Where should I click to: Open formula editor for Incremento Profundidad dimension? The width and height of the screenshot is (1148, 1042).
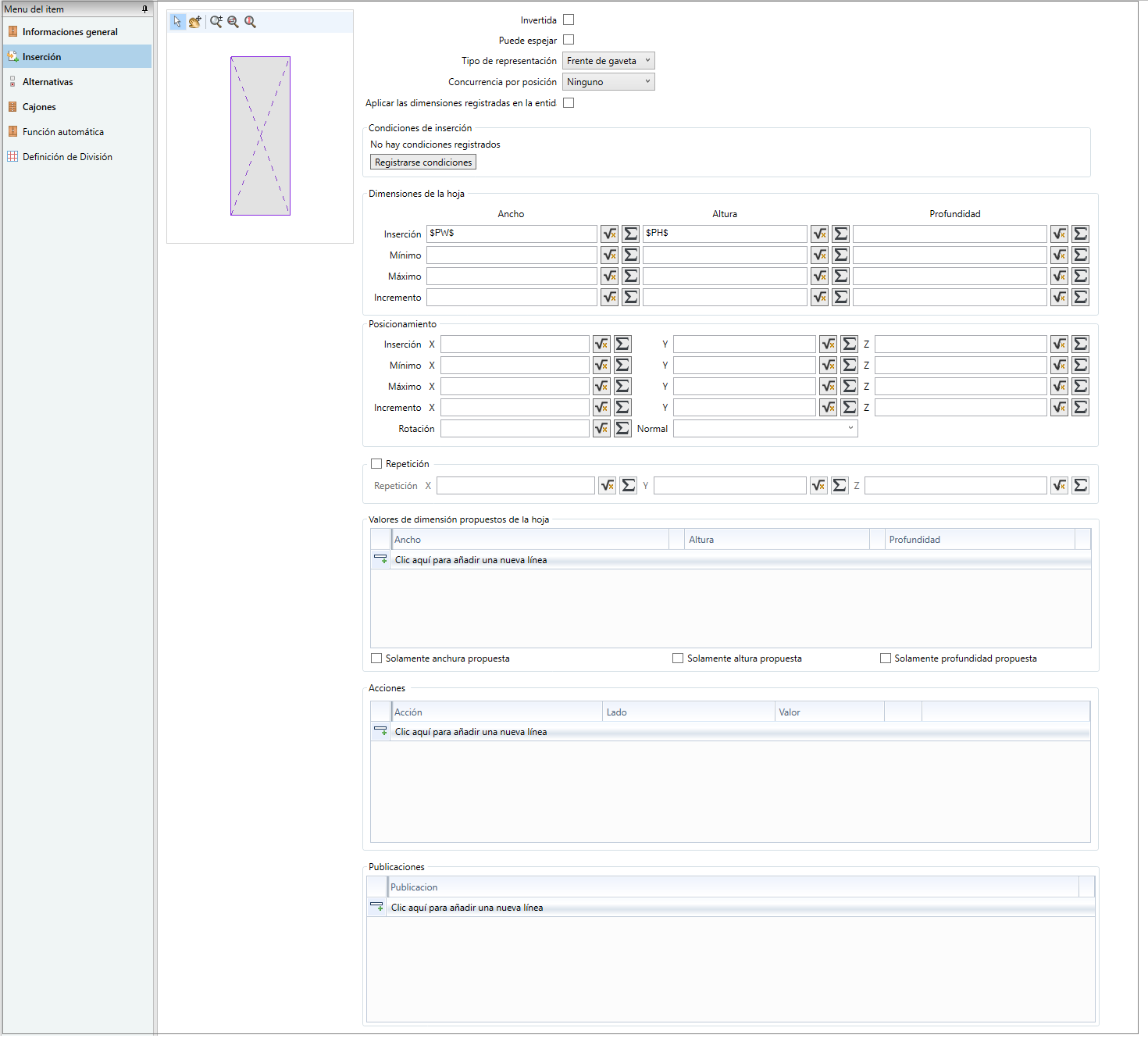tap(1059, 297)
